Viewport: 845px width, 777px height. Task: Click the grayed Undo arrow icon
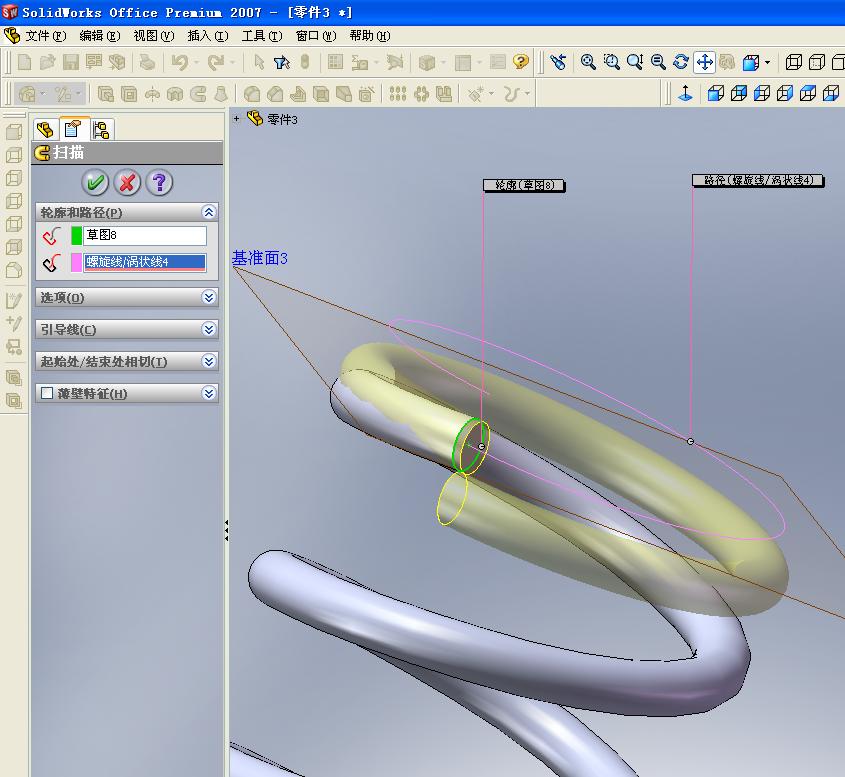pyautogui.click(x=180, y=62)
